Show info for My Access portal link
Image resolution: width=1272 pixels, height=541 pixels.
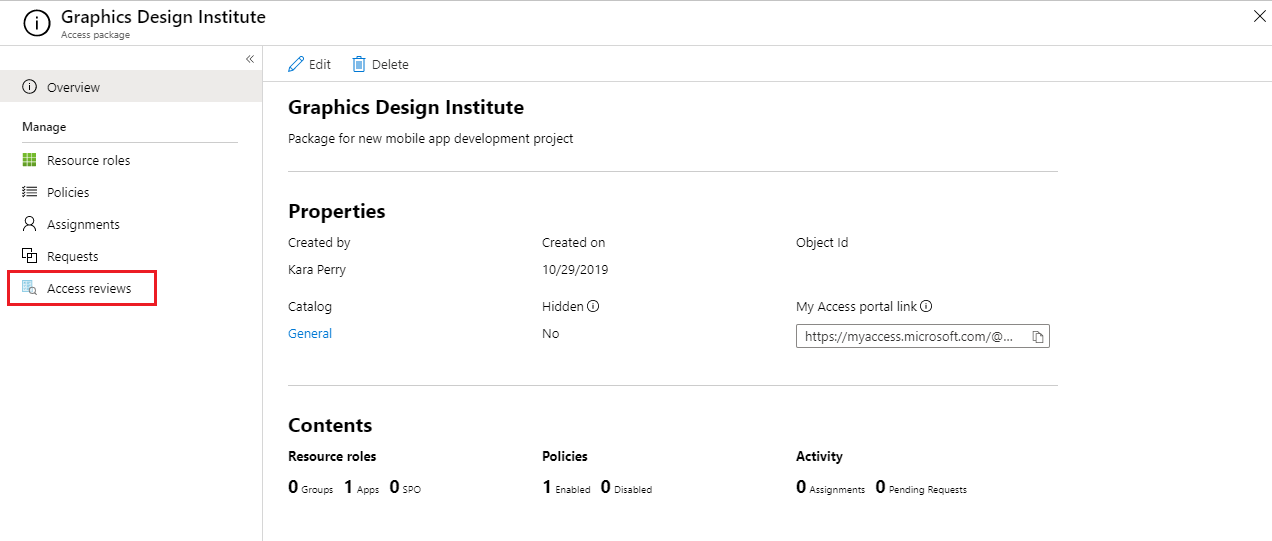[926, 307]
